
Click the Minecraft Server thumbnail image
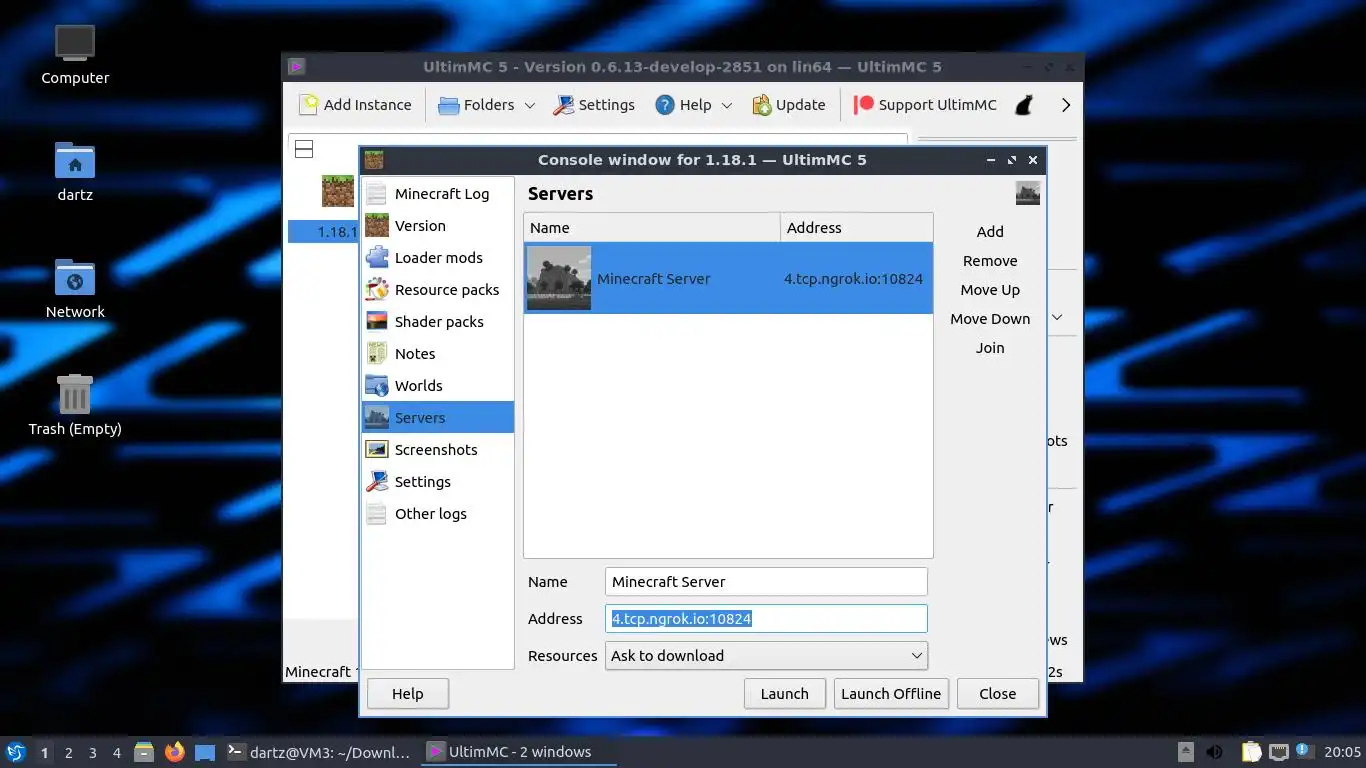(559, 278)
